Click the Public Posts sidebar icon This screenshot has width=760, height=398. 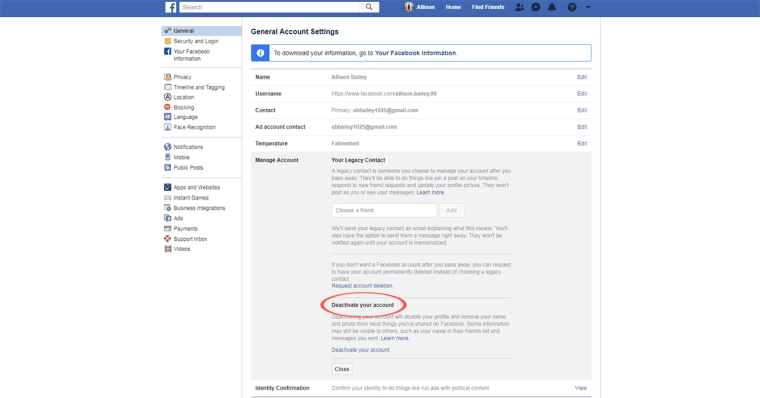tap(168, 167)
